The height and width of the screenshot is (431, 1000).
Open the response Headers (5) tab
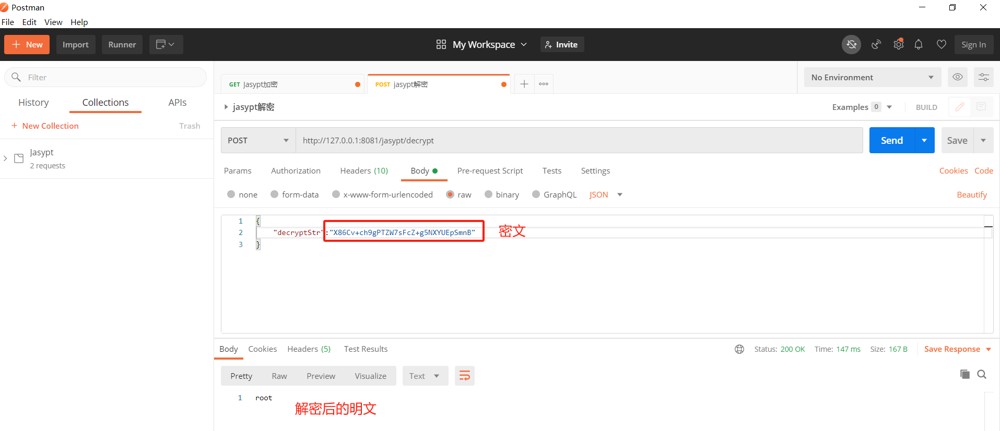tap(309, 349)
